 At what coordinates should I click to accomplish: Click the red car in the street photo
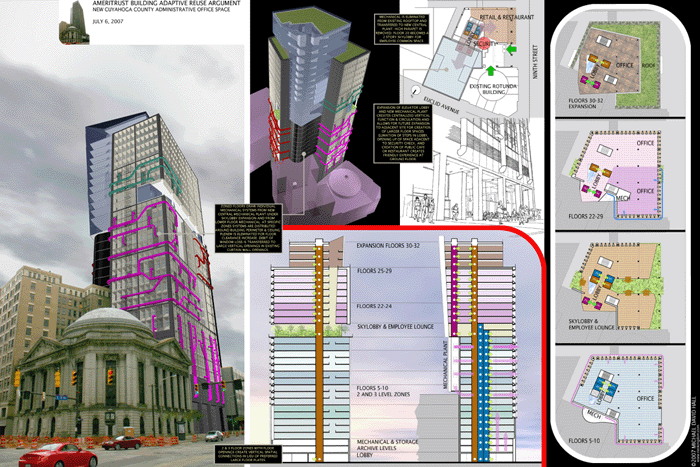coord(58,455)
